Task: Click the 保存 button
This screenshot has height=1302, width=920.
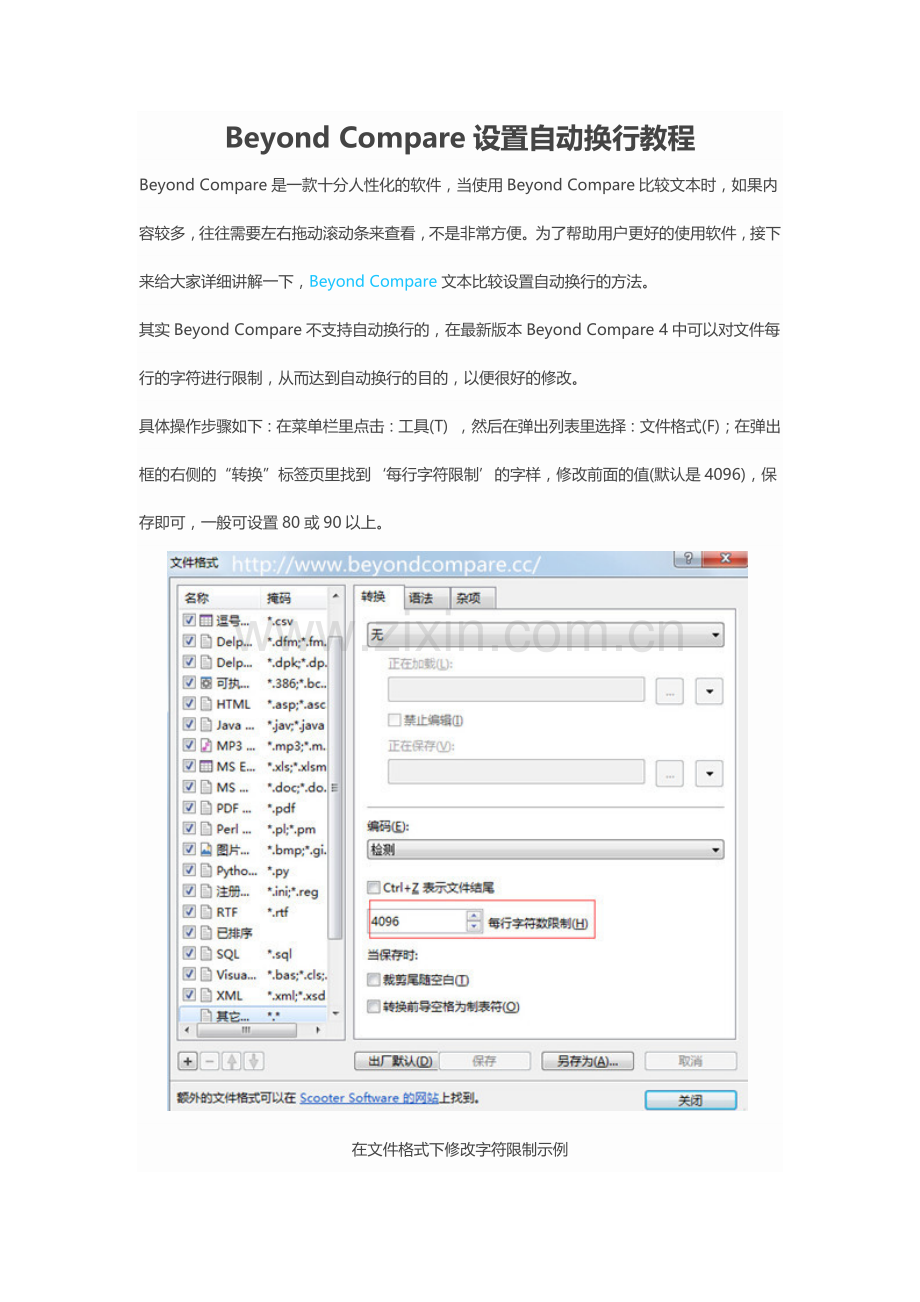Action: click(x=484, y=1061)
